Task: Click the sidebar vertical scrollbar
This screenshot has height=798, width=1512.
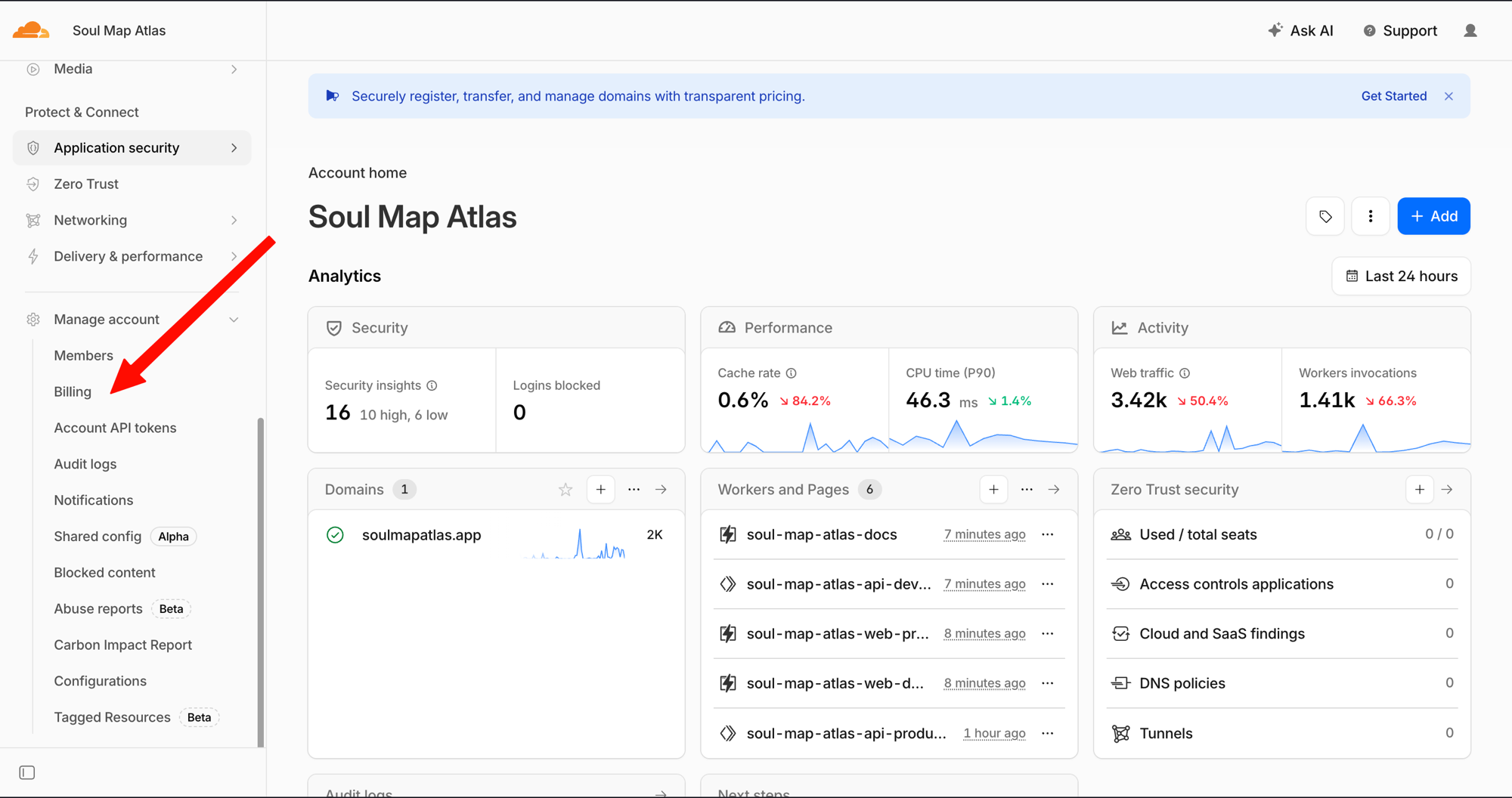Action: point(261,582)
